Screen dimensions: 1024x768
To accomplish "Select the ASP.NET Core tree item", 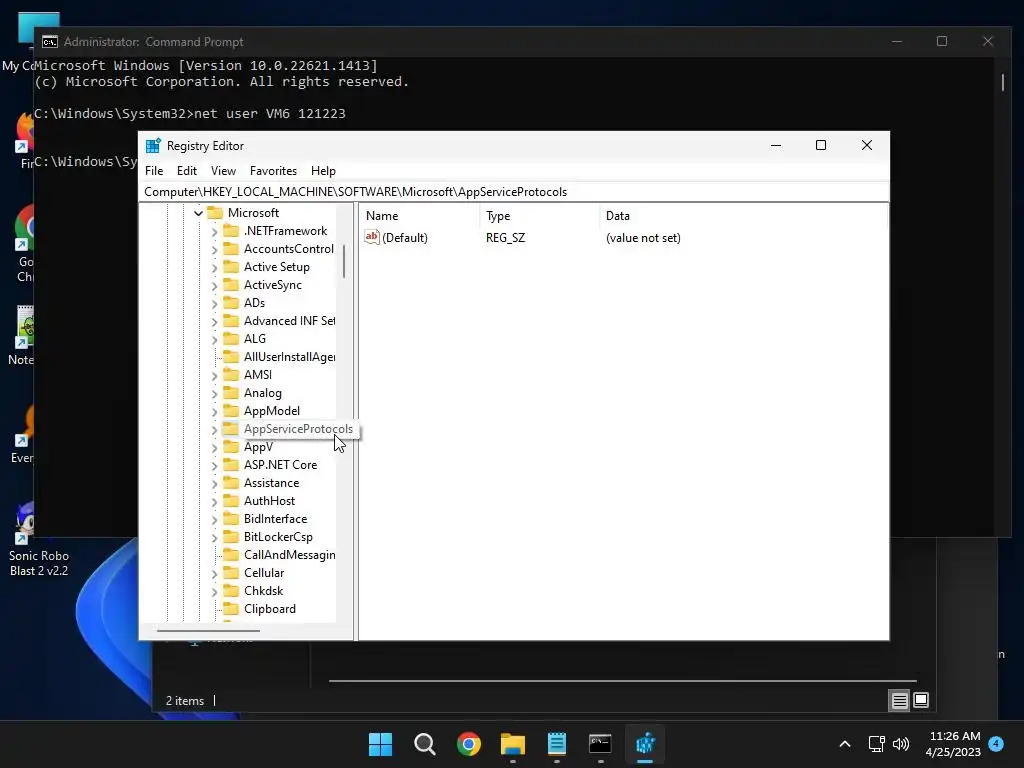I will pos(280,465).
